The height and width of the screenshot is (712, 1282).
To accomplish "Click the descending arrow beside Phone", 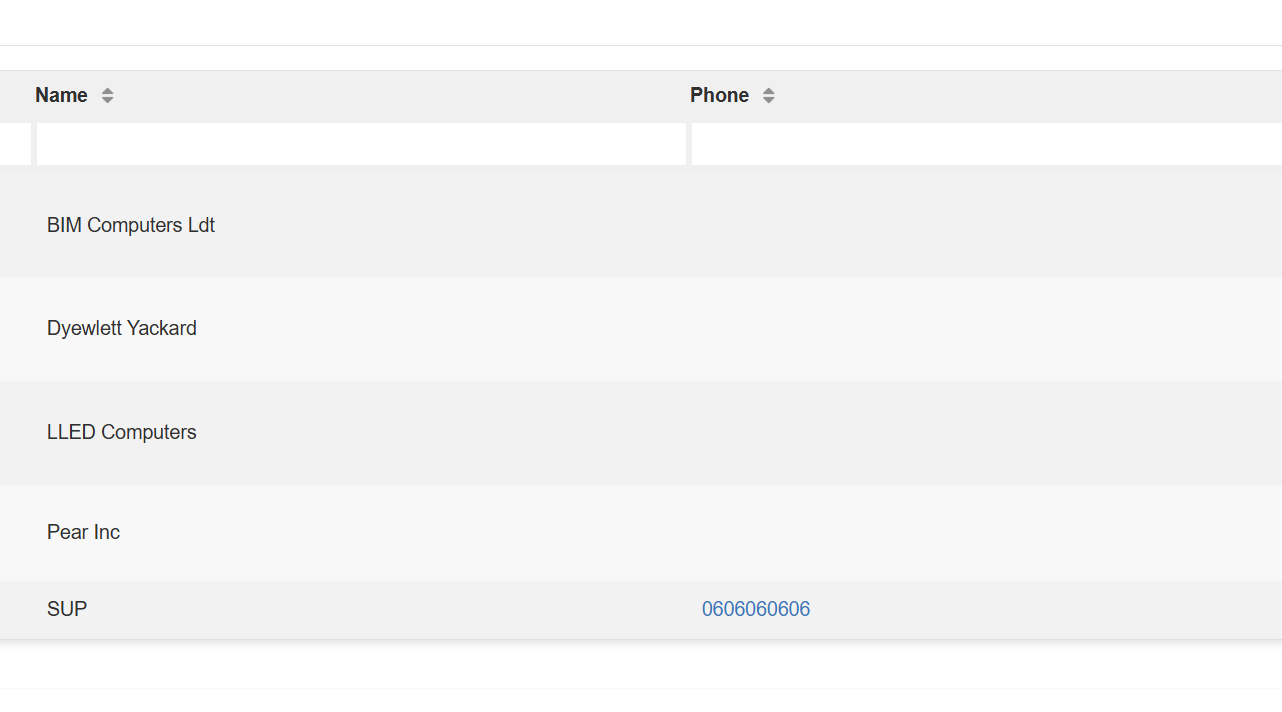I will (768, 100).
